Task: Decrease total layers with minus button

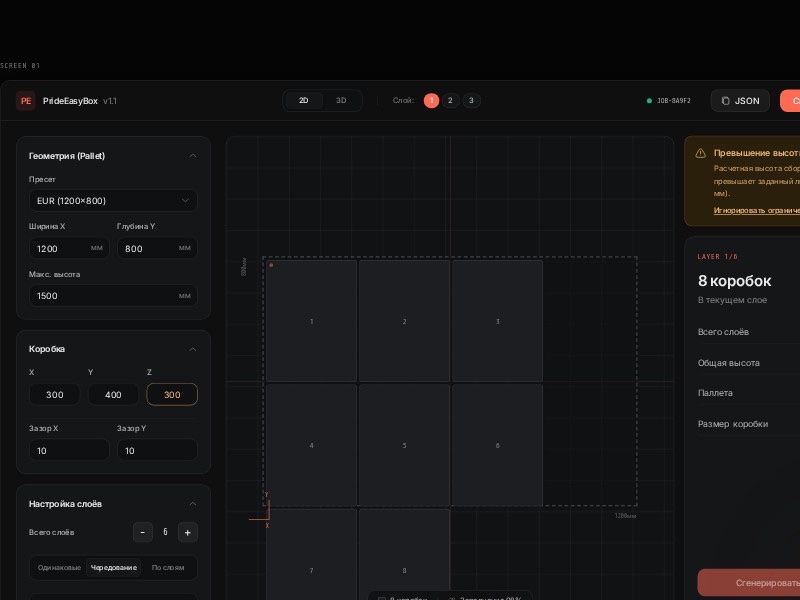Action: click(x=143, y=532)
